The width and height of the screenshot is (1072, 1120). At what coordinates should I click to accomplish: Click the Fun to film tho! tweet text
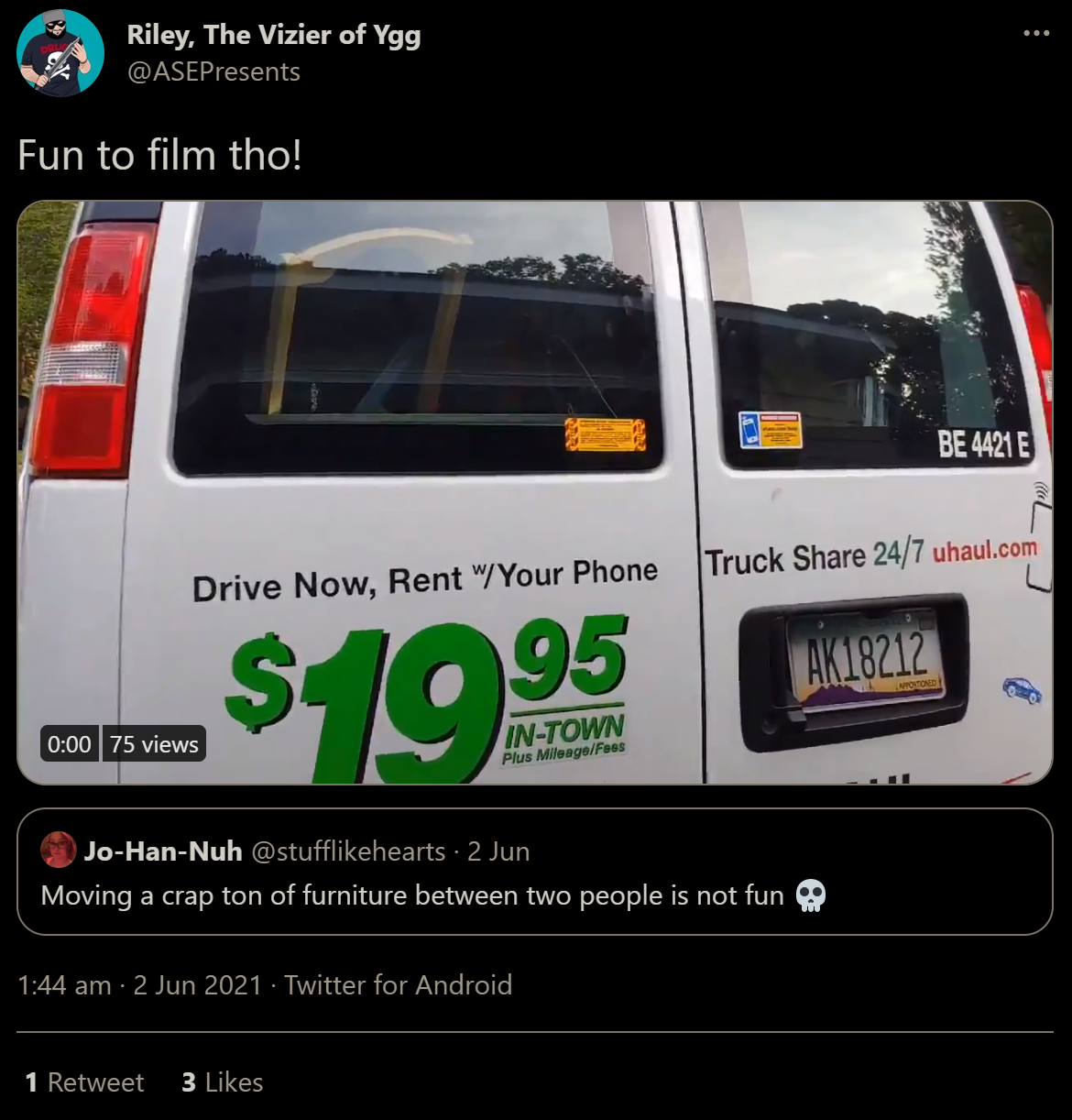click(x=159, y=155)
